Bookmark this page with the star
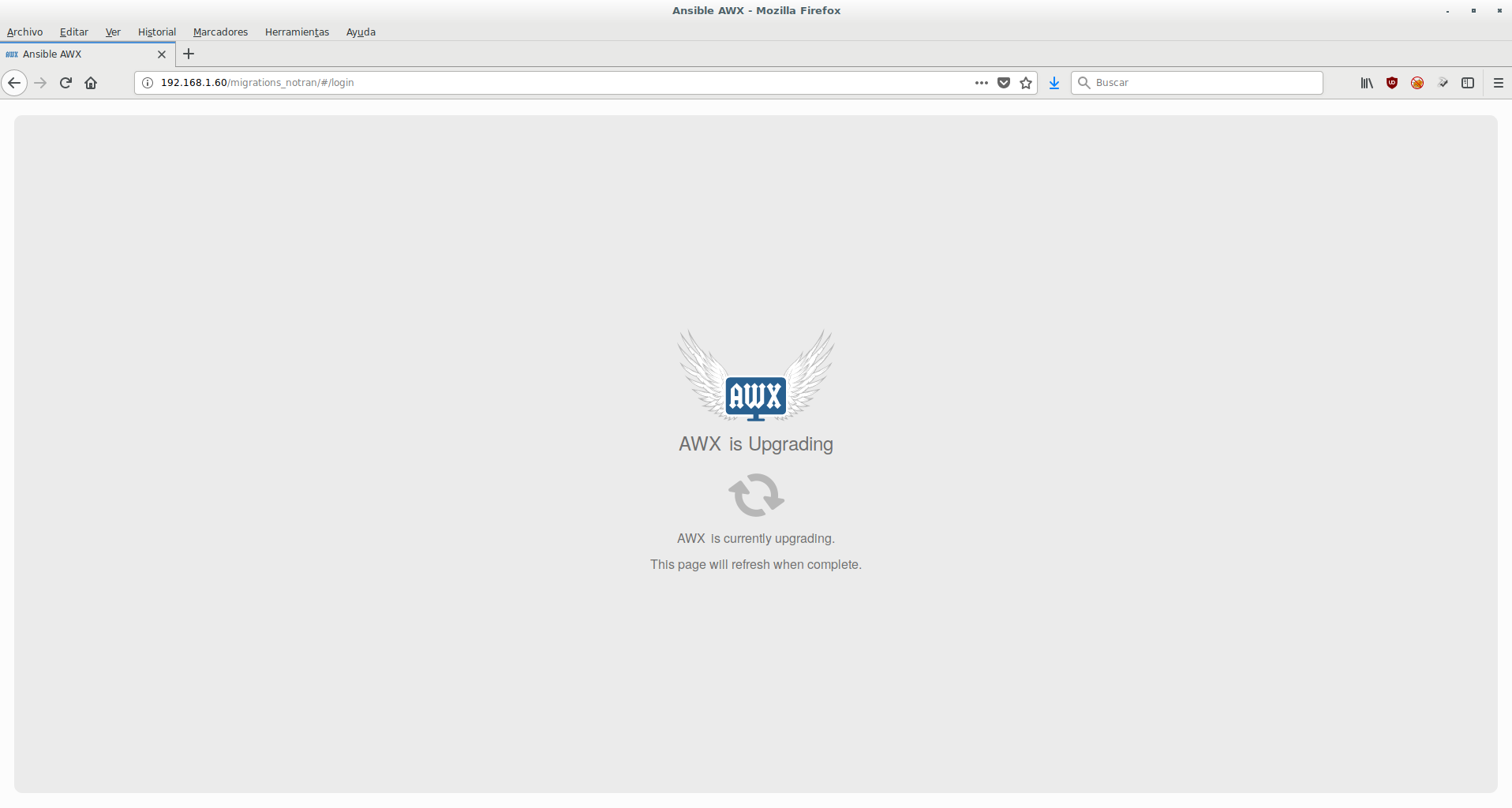The width and height of the screenshot is (1512, 808). click(1026, 83)
